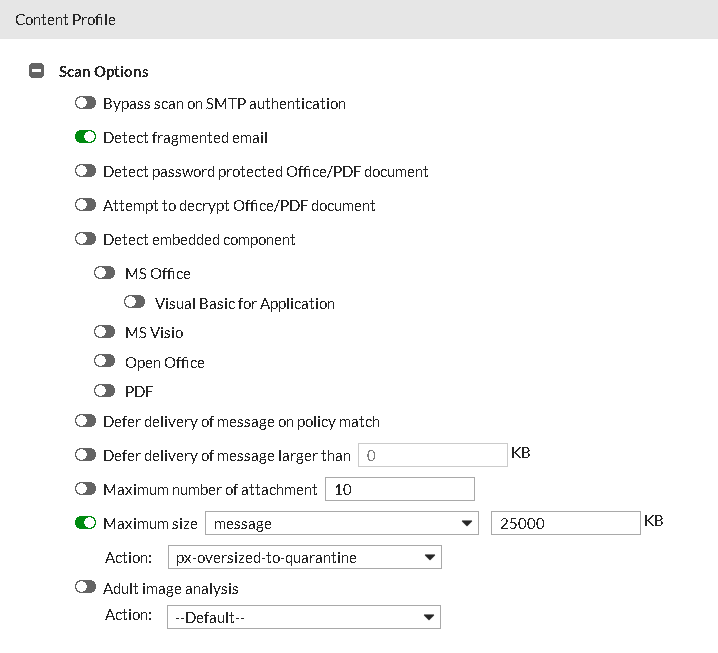Open the Maximum size type dropdown

click(x=341, y=523)
